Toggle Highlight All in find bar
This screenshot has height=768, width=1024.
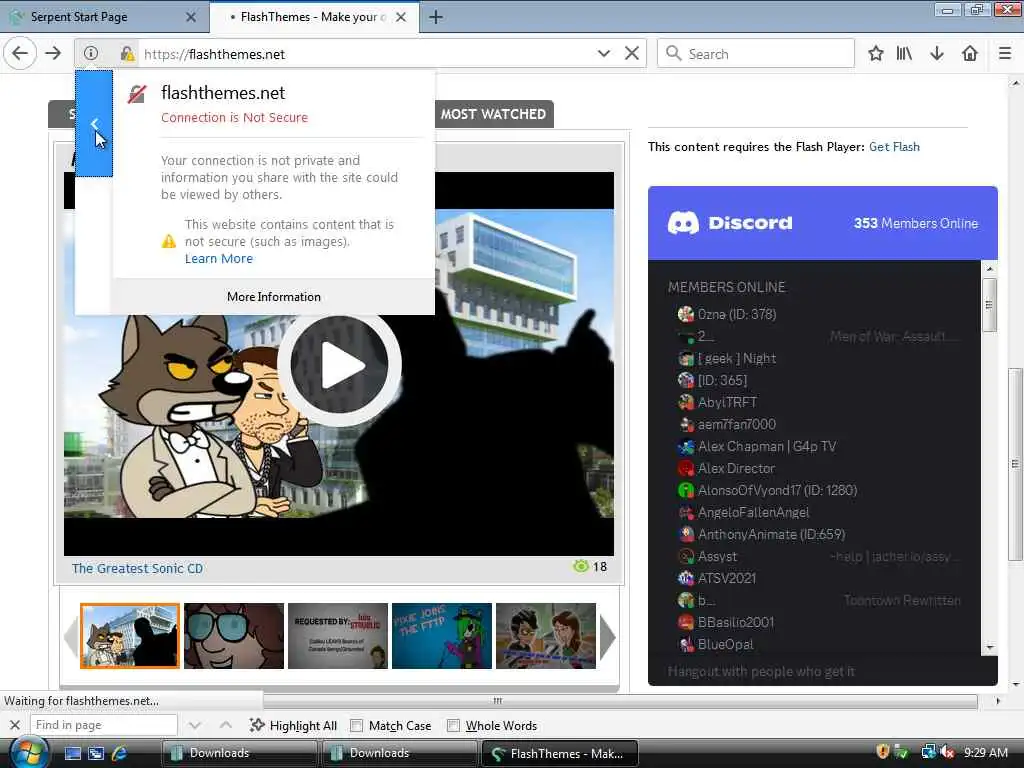coord(293,725)
